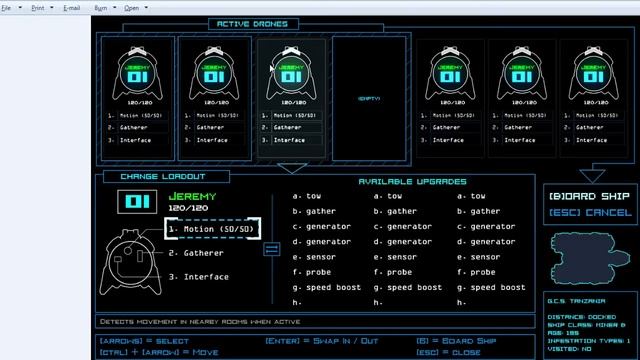Expand the dropdown arrow next to File

tap(20, 8)
